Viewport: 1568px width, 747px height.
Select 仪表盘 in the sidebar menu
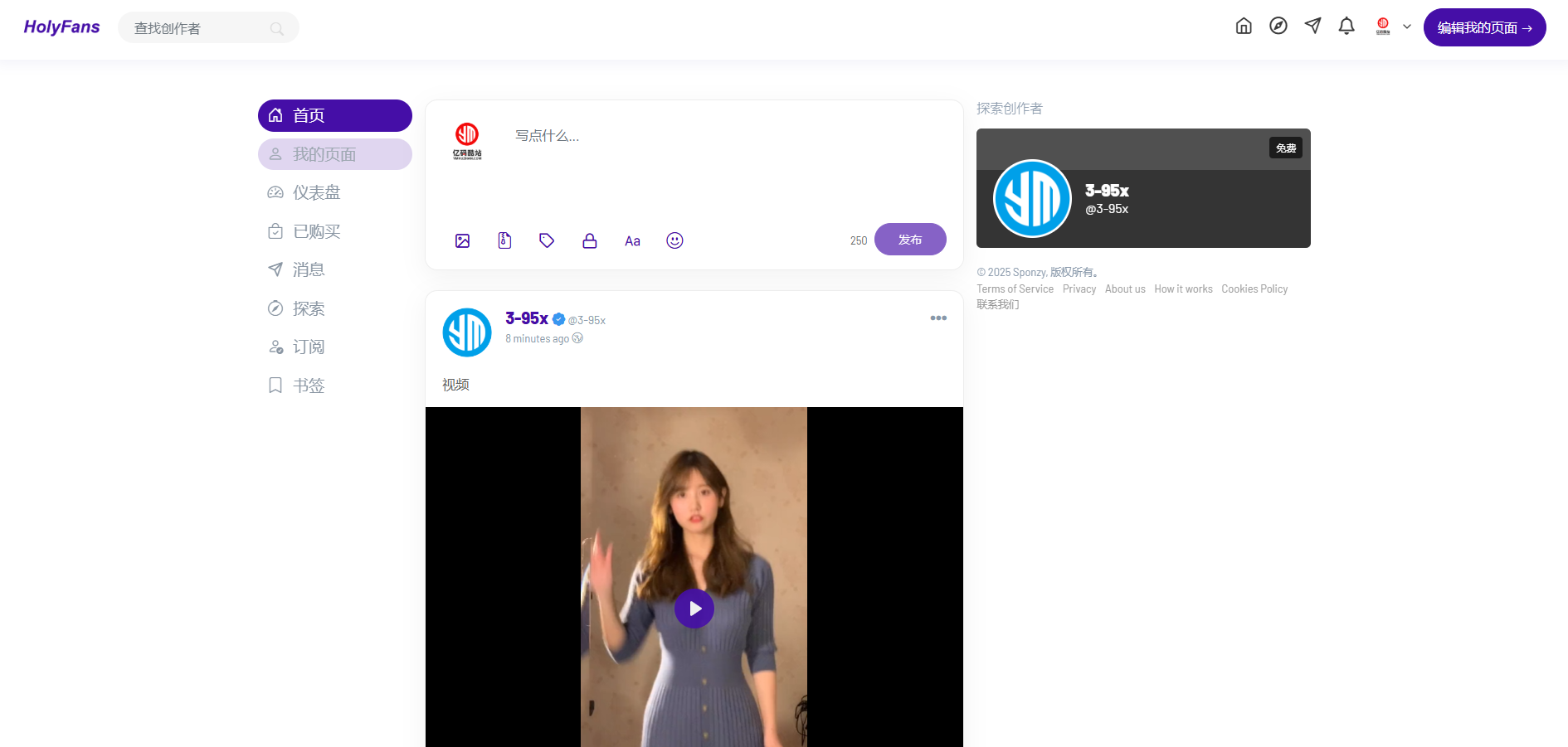[x=316, y=192]
